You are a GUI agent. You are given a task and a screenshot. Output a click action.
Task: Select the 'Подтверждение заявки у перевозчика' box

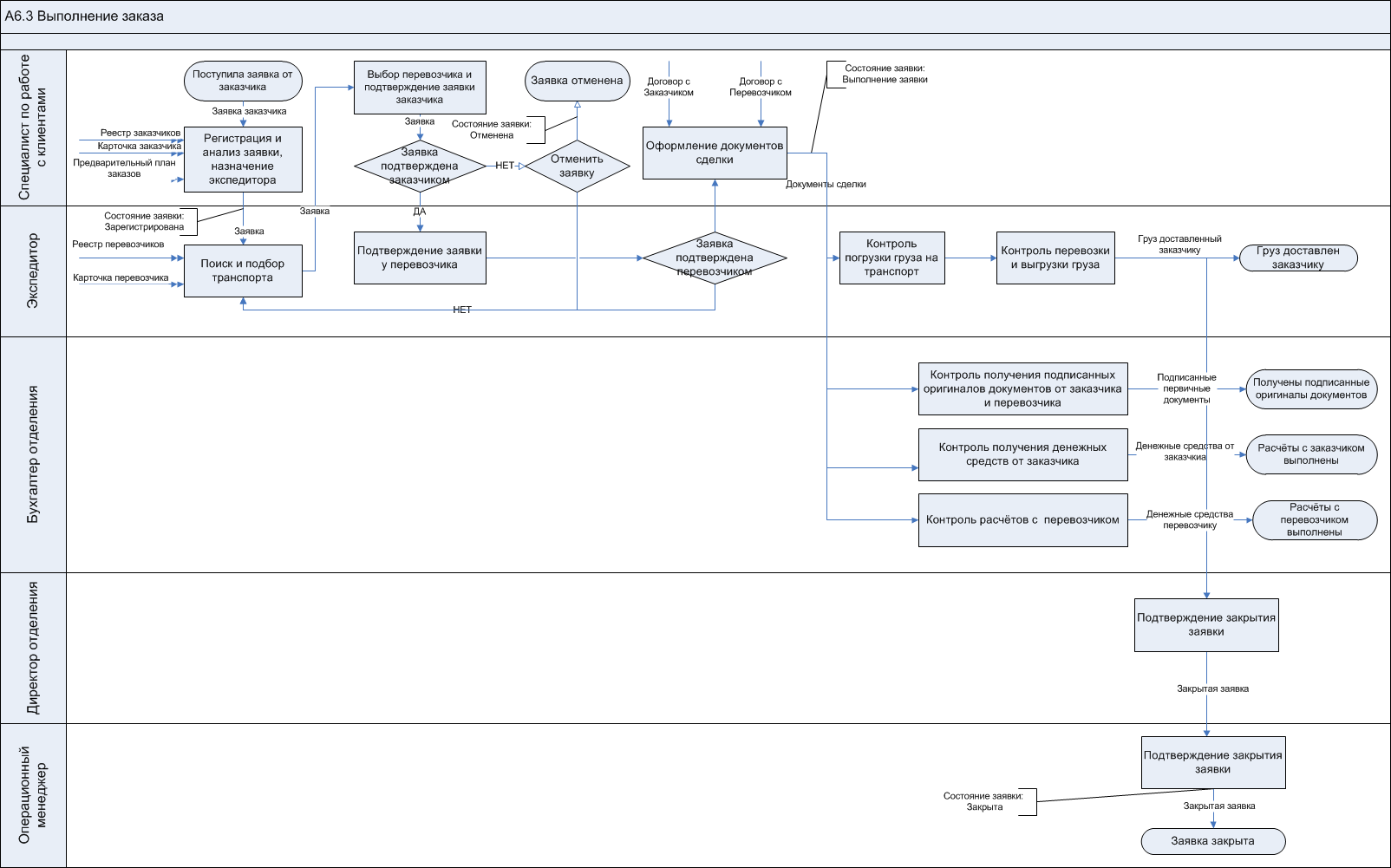(x=420, y=258)
